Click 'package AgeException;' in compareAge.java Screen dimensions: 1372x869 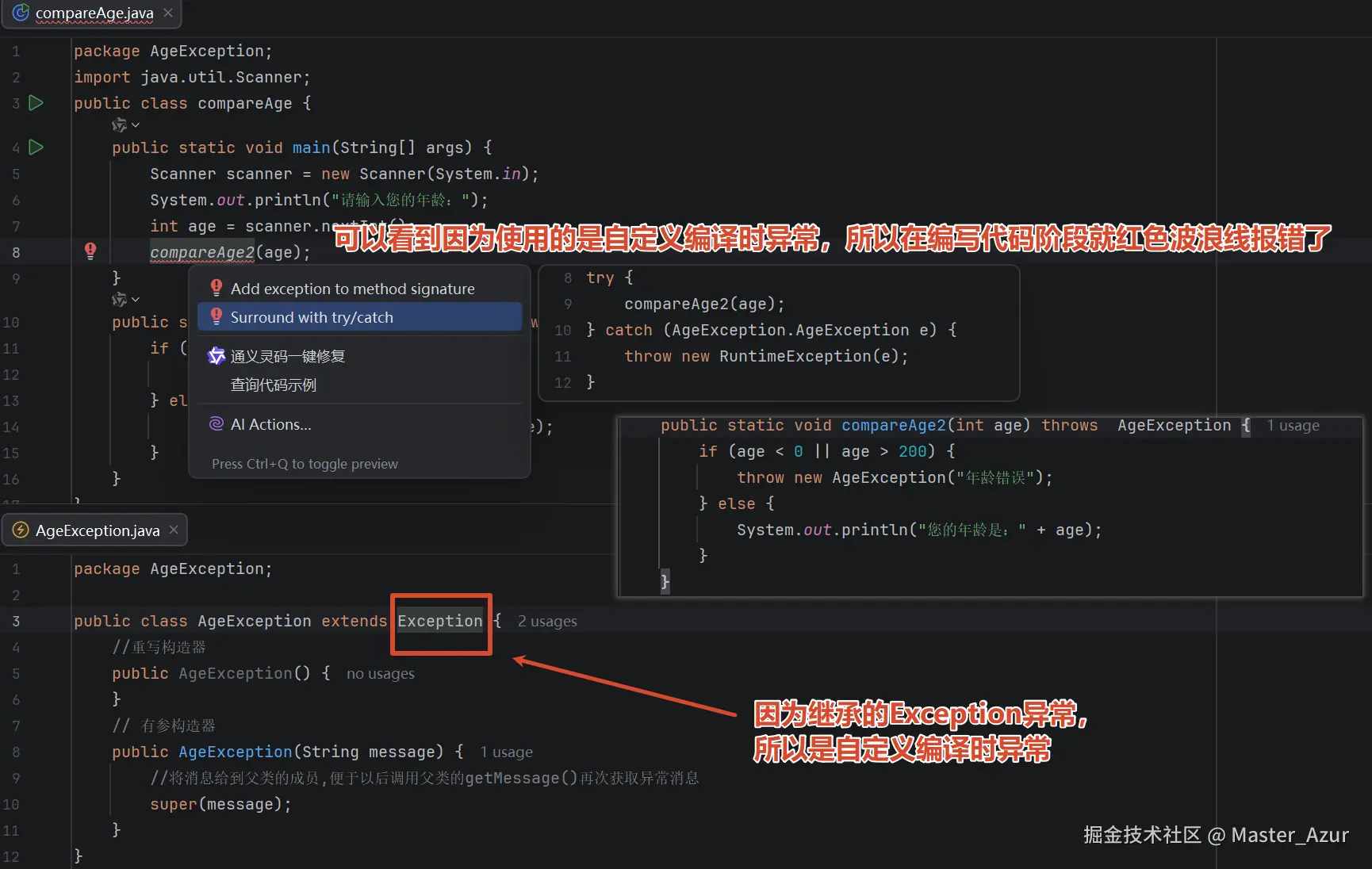[173, 51]
